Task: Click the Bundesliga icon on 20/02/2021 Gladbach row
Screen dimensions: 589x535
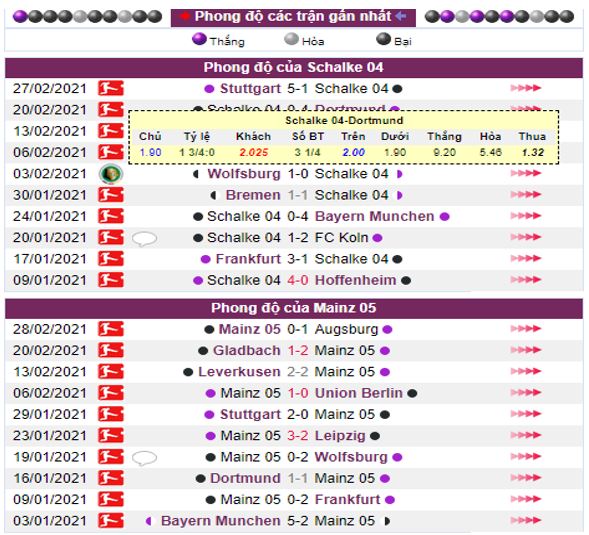Action: 110,351
